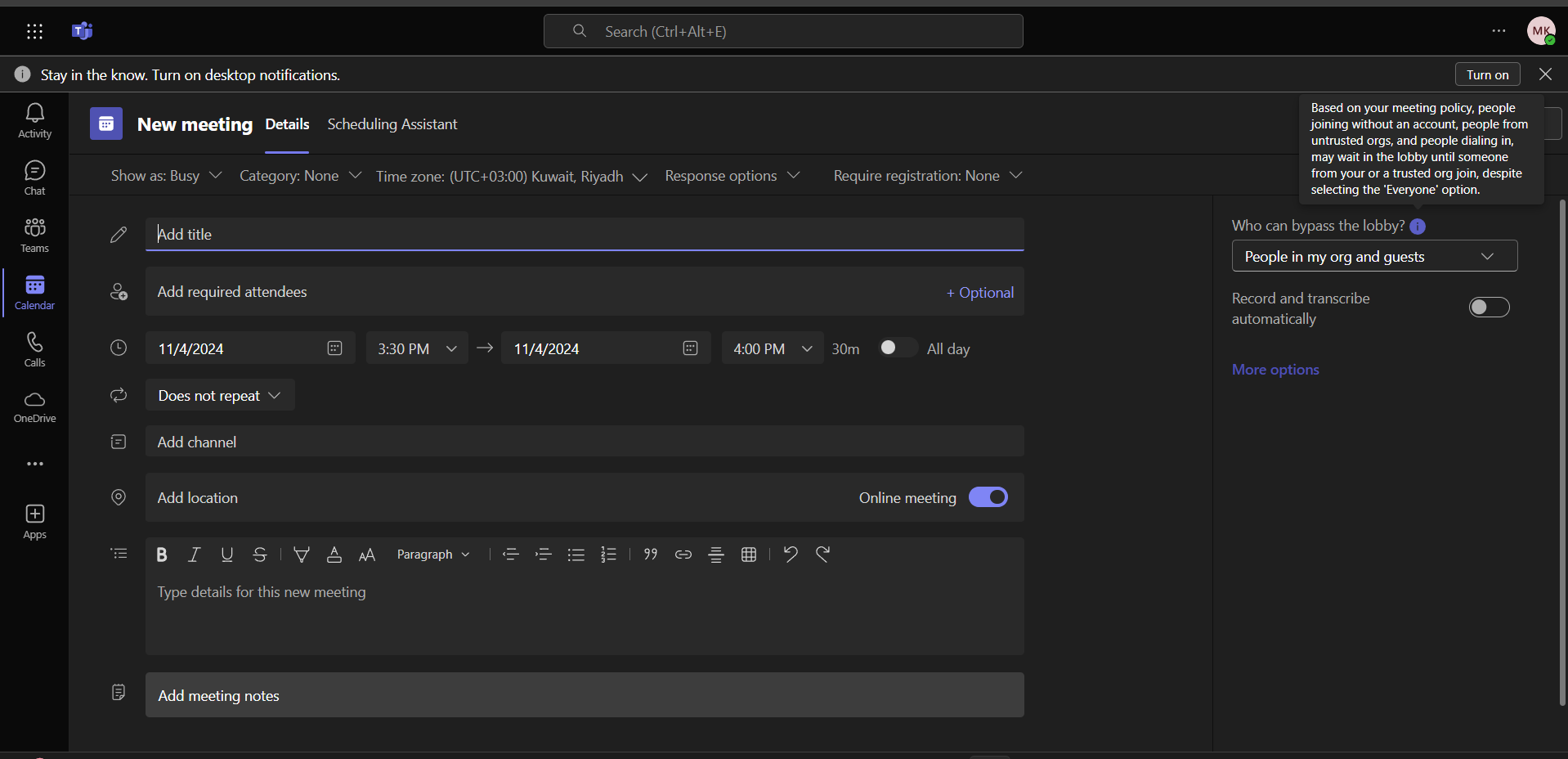Click the More options link
Image resolution: width=1568 pixels, height=759 pixels.
1275,370
